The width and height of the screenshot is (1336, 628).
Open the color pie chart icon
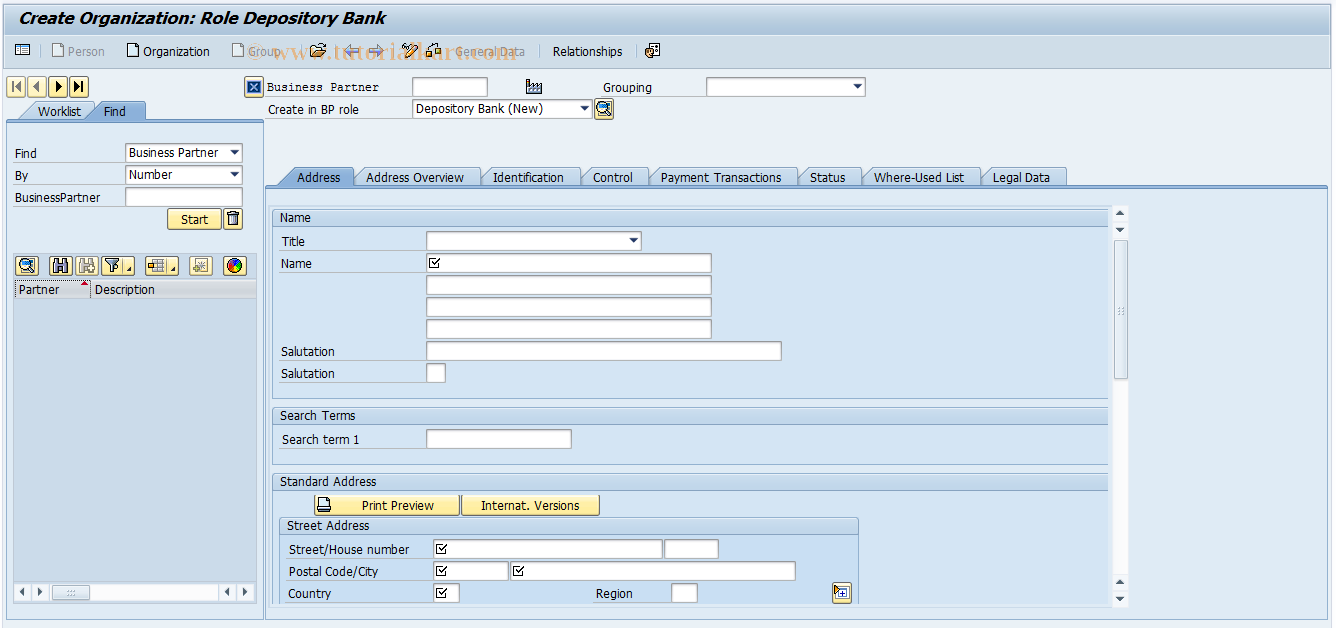pos(234,266)
